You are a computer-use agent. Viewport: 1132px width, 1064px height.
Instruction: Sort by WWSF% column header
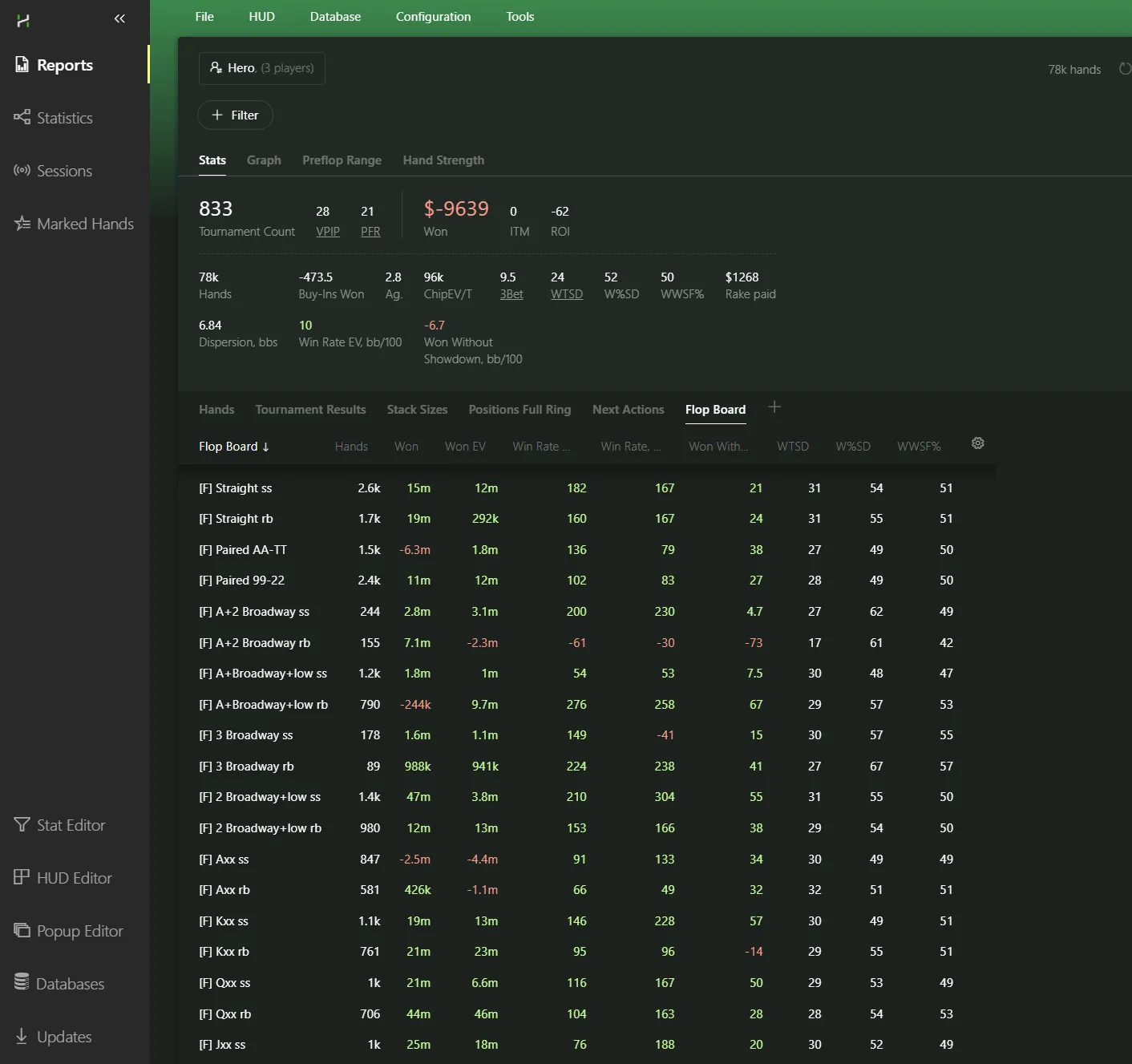[x=919, y=447]
